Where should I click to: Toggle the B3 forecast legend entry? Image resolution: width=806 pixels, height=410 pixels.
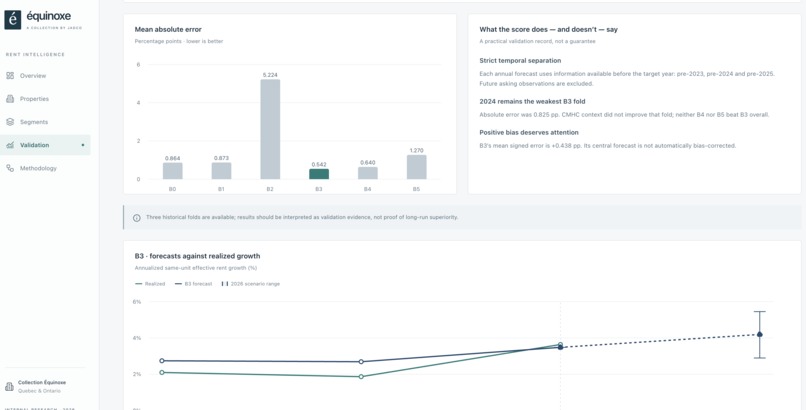(193, 284)
